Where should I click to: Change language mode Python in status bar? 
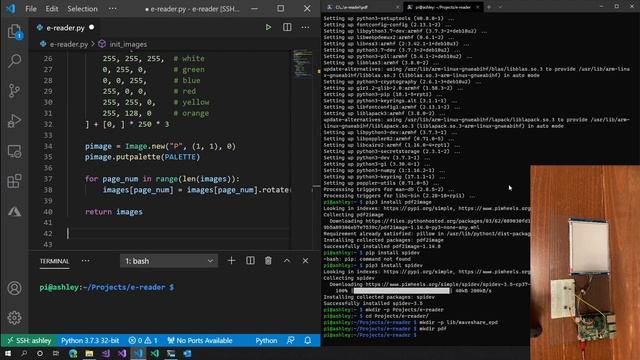click(266, 340)
